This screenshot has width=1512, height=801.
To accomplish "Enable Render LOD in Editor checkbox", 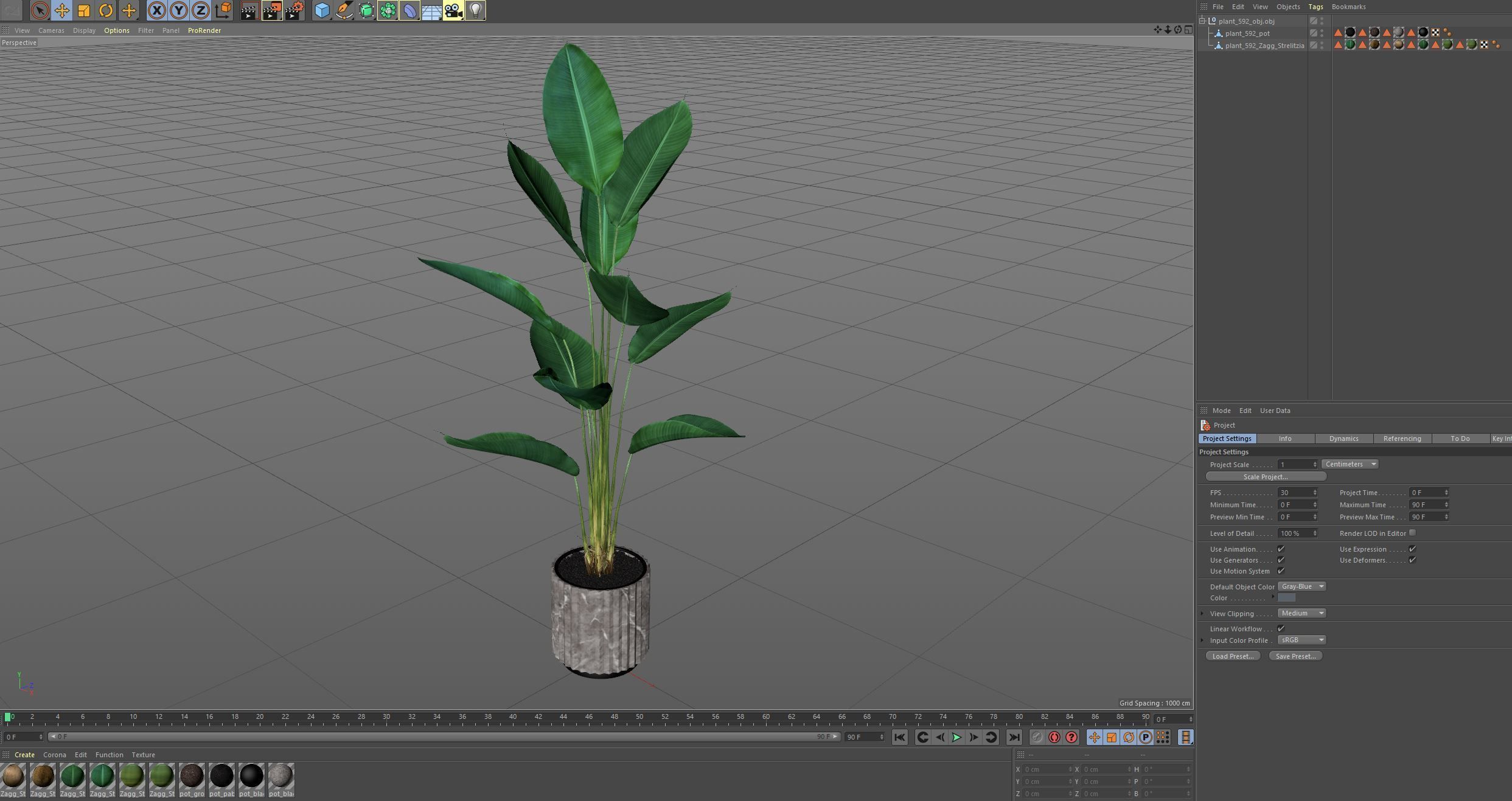I will (x=1412, y=533).
